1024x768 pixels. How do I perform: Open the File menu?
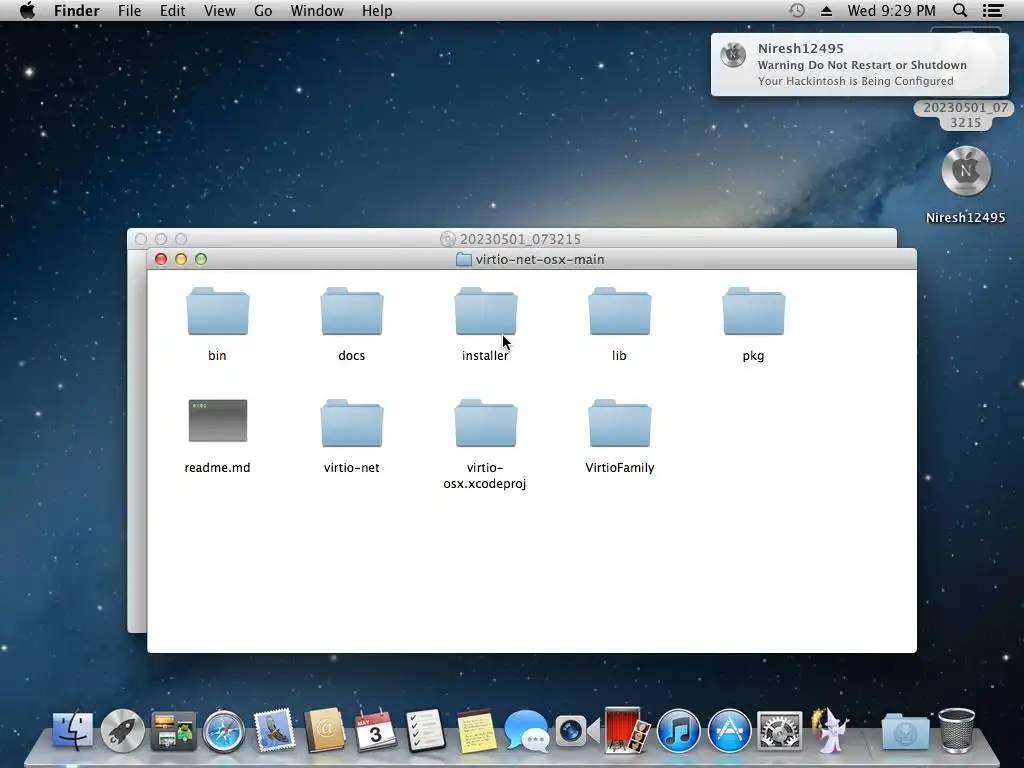[x=129, y=11]
